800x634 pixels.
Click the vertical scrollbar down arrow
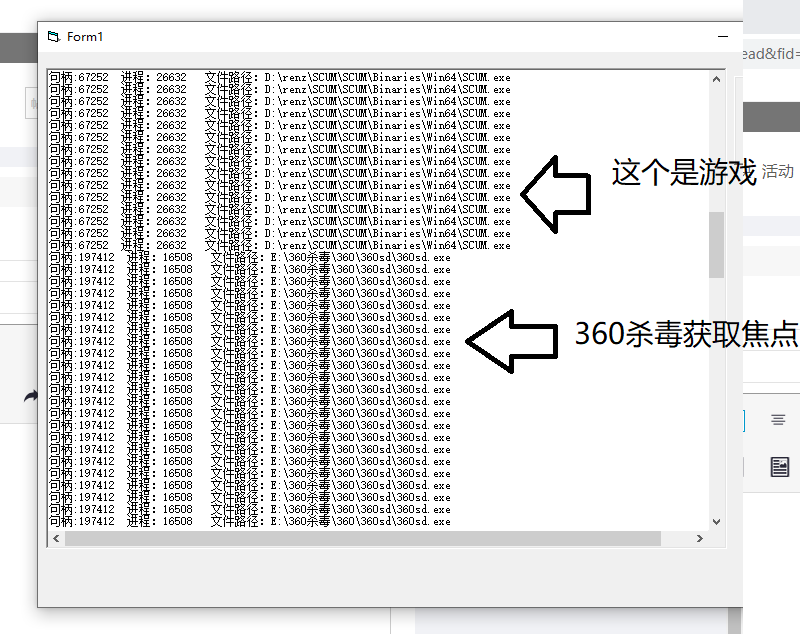click(716, 521)
